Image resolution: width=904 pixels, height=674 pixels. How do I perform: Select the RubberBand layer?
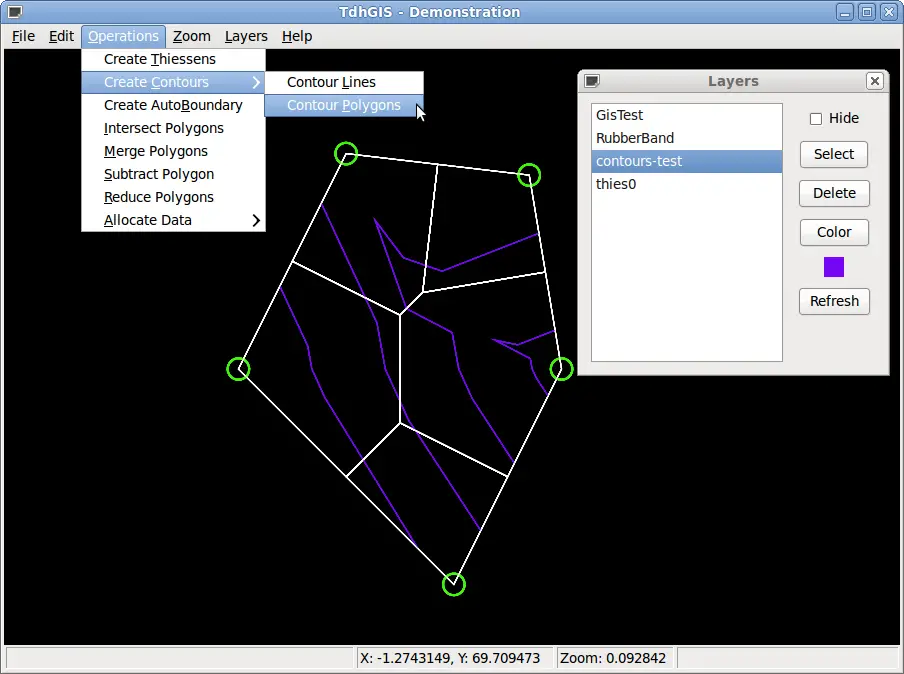coord(687,138)
